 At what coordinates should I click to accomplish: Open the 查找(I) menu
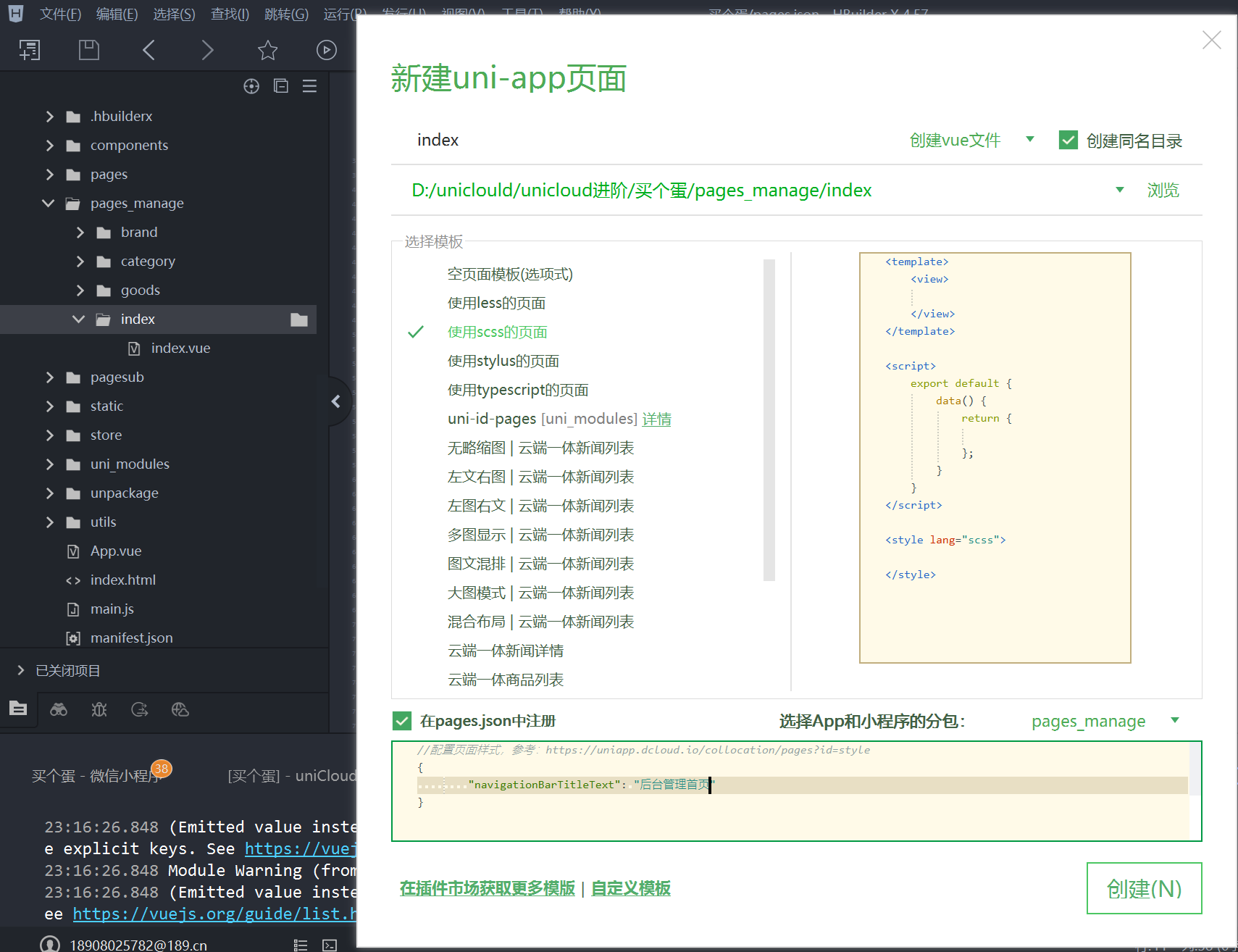(x=230, y=14)
